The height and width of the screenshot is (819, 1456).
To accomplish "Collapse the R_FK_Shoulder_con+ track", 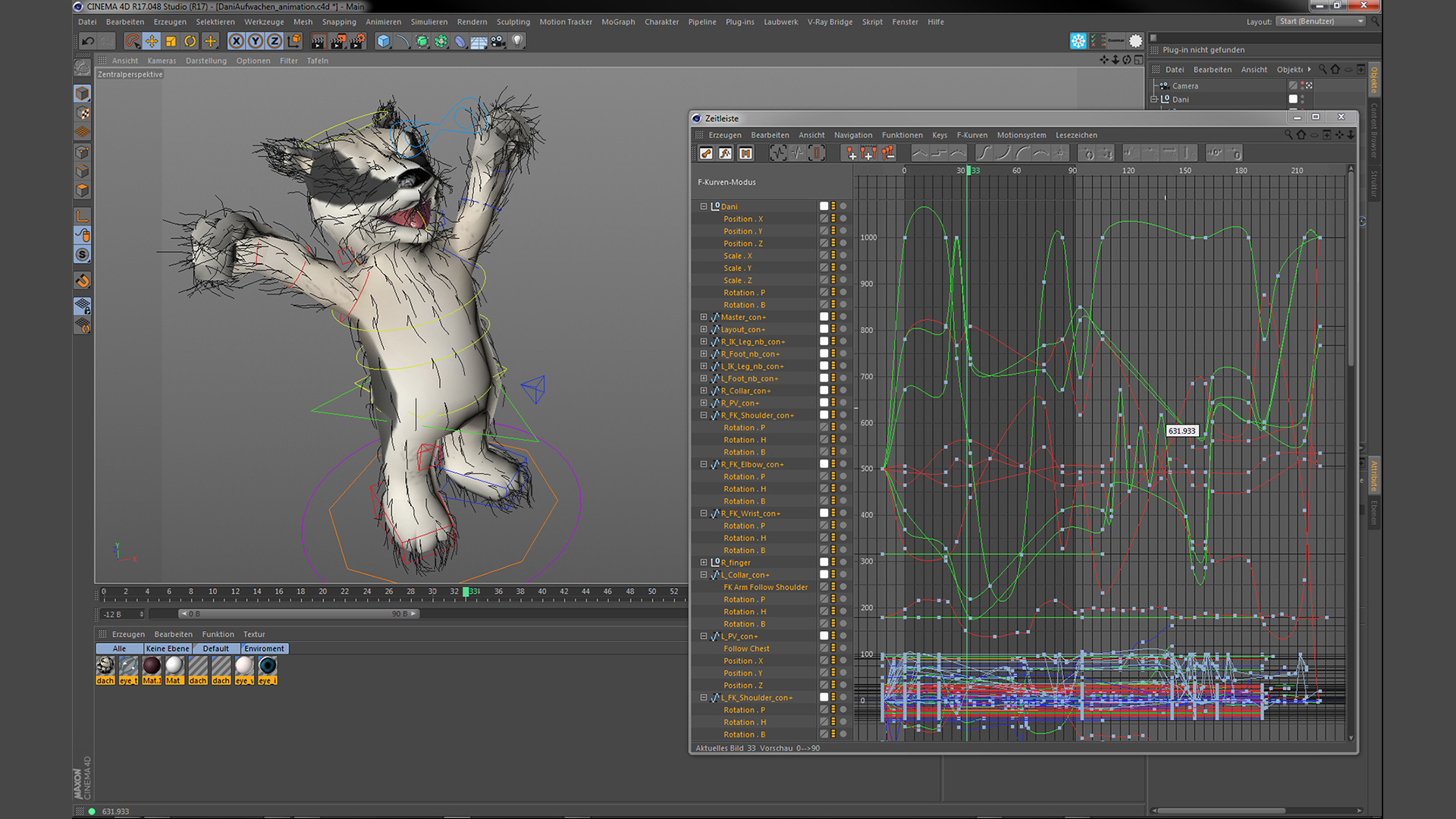I will 704,415.
